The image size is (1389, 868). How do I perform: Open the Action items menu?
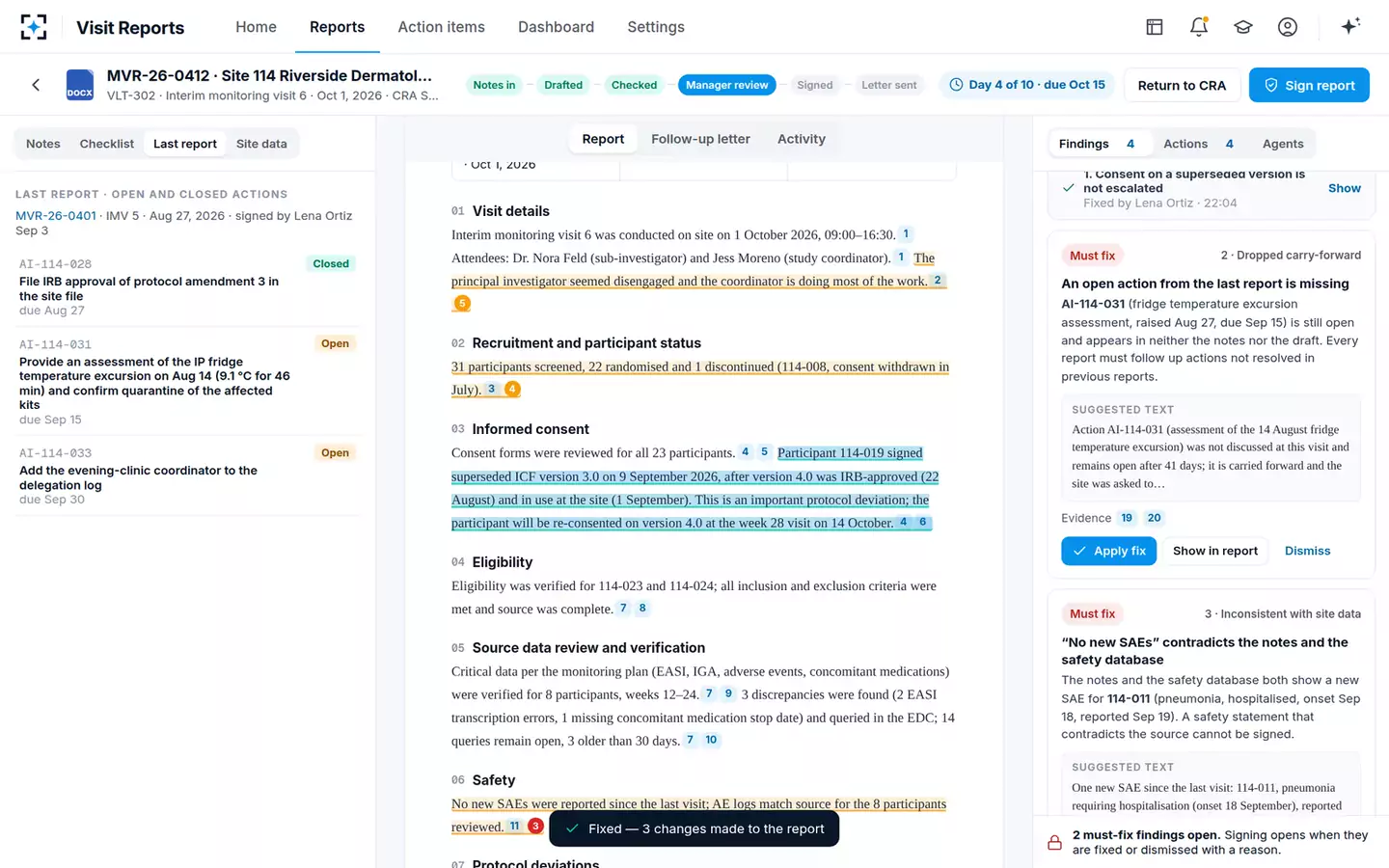click(442, 27)
